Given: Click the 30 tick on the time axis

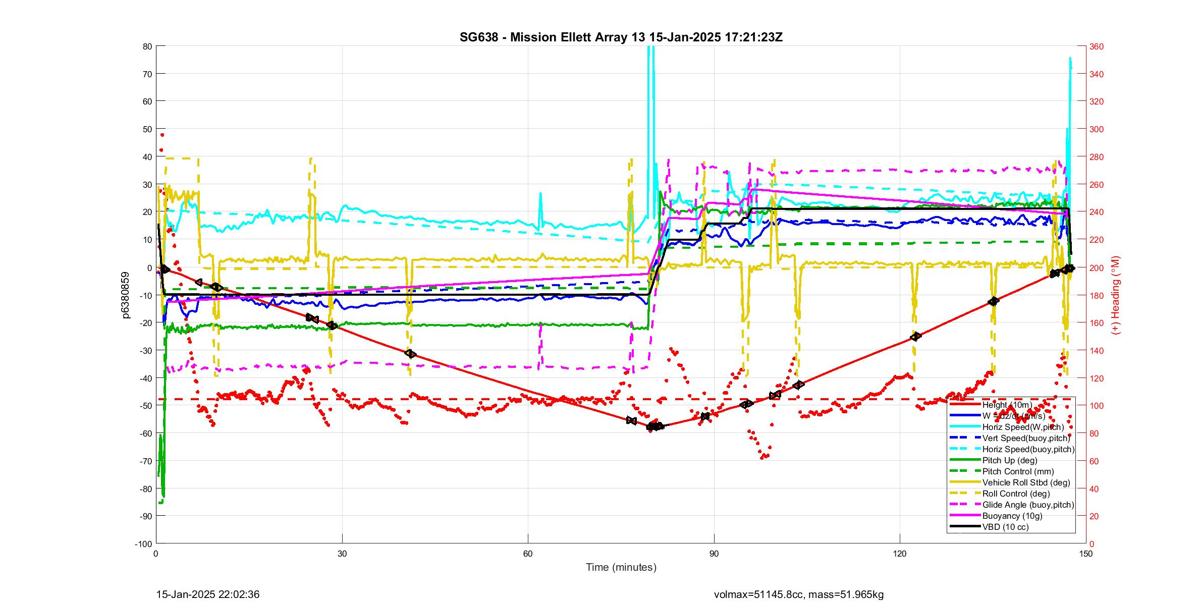Looking at the screenshot, I should pyautogui.click(x=342, y=553).
